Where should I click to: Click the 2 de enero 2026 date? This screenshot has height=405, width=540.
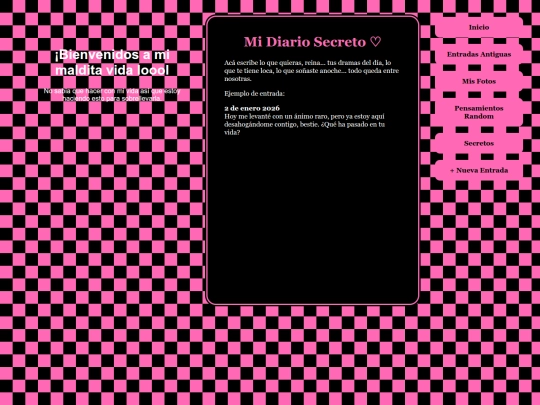click(252, 108)
